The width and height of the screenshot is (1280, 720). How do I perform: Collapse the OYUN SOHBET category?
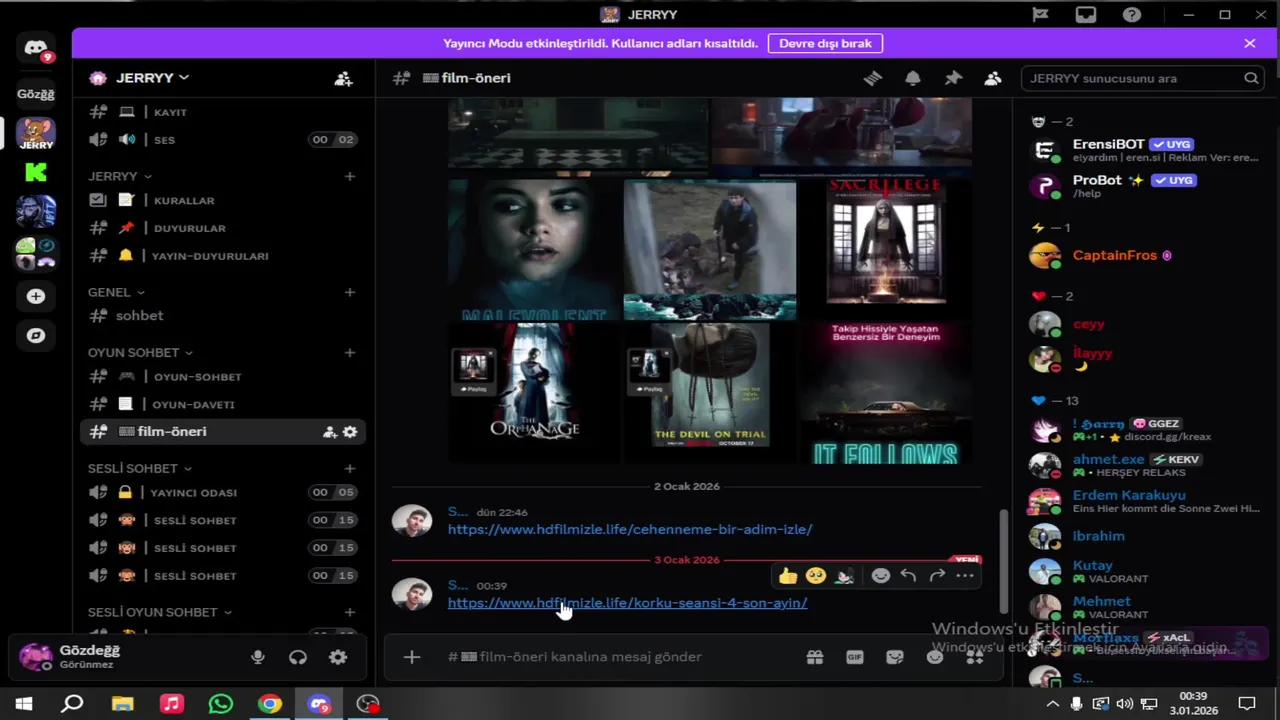pyautogui.click(x=140, y=352)
